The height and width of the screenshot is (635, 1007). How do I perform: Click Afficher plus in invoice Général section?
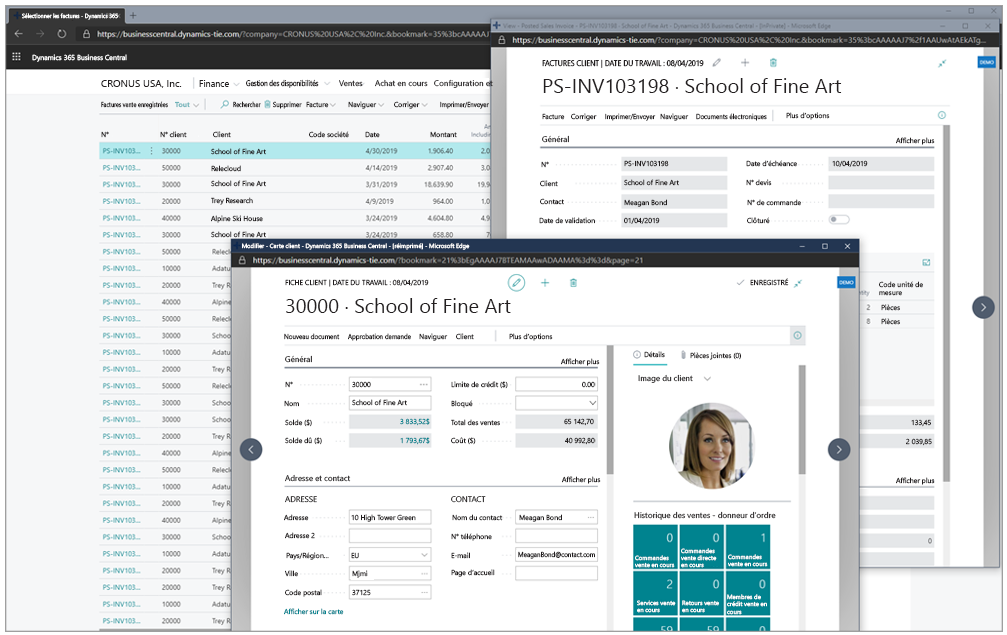pyautogui.click(x=915, y=141)
